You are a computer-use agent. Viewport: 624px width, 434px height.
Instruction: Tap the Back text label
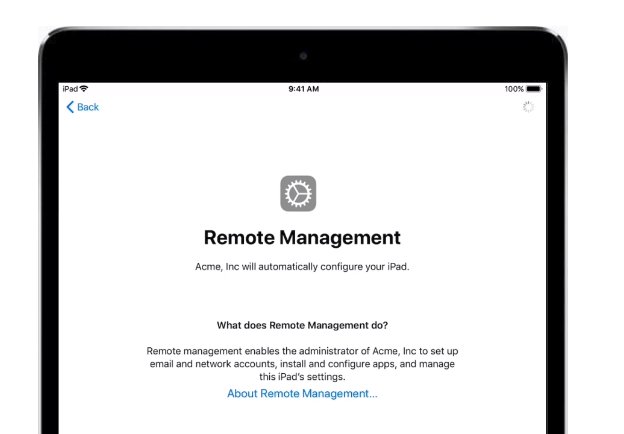pyautogui.click(x=88, y=107)
